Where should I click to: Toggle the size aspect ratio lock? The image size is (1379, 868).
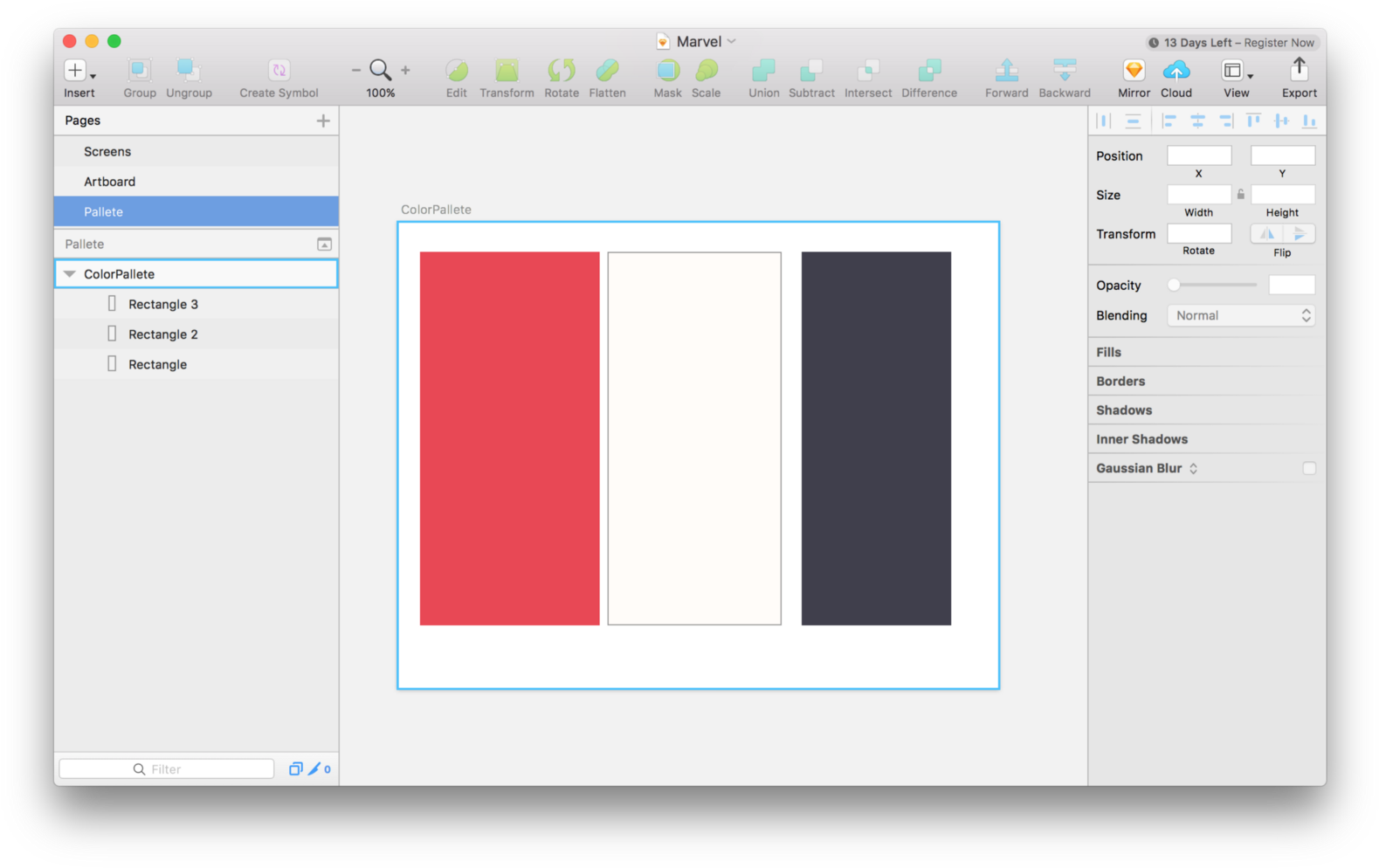[x=1240, y=195]
